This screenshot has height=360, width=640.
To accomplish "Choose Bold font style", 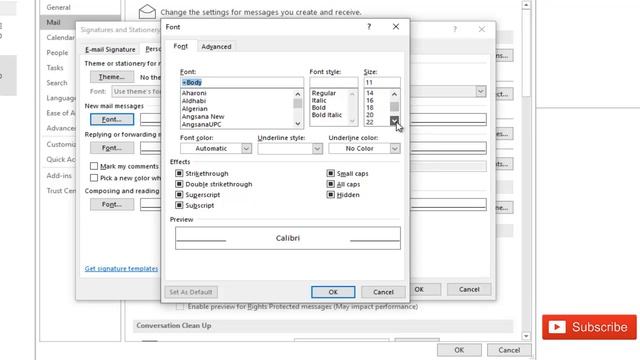I will pyautogui.click(x=318, y=108).
